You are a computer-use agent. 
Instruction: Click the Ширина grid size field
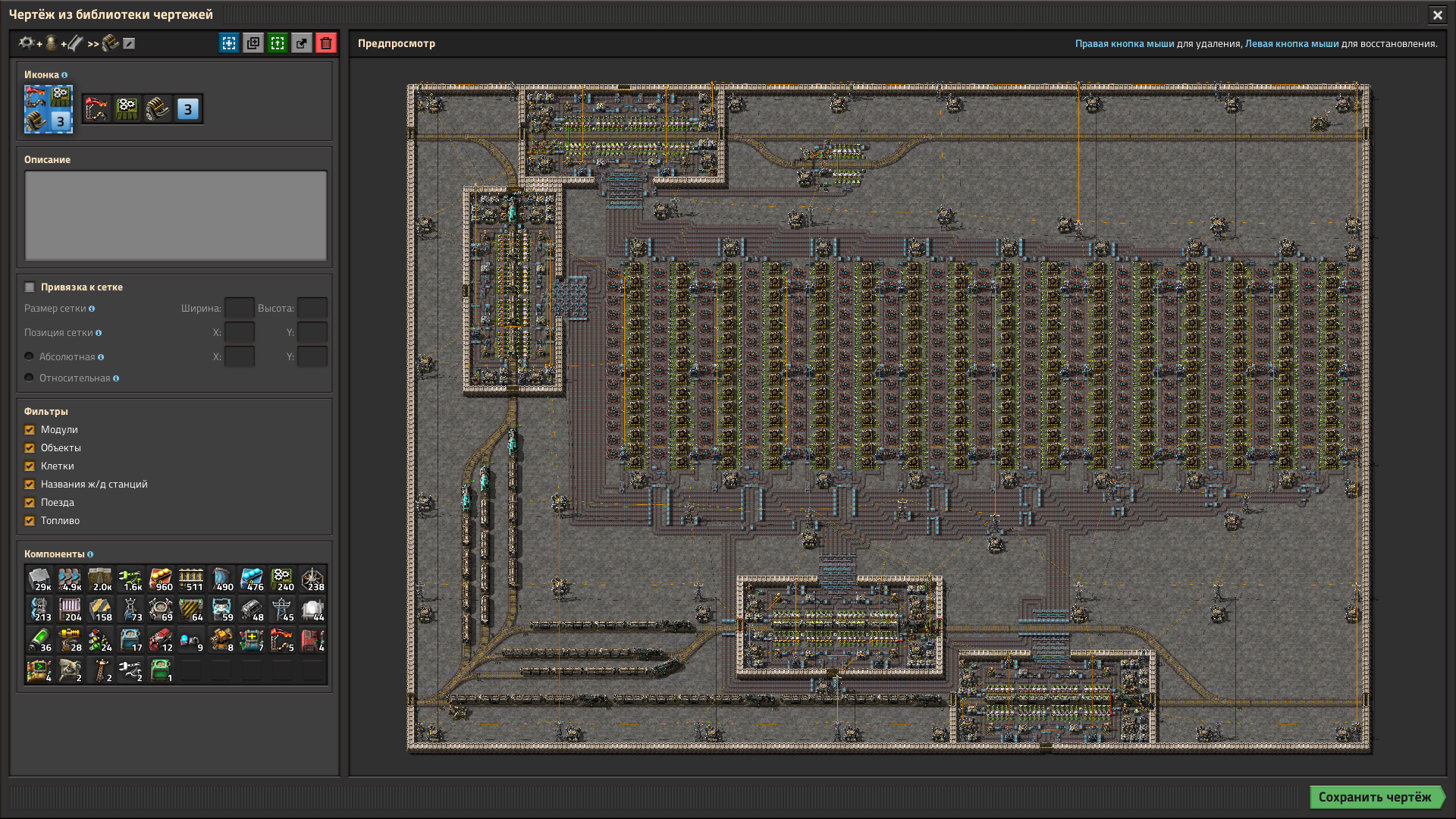(x=240, y=308)
